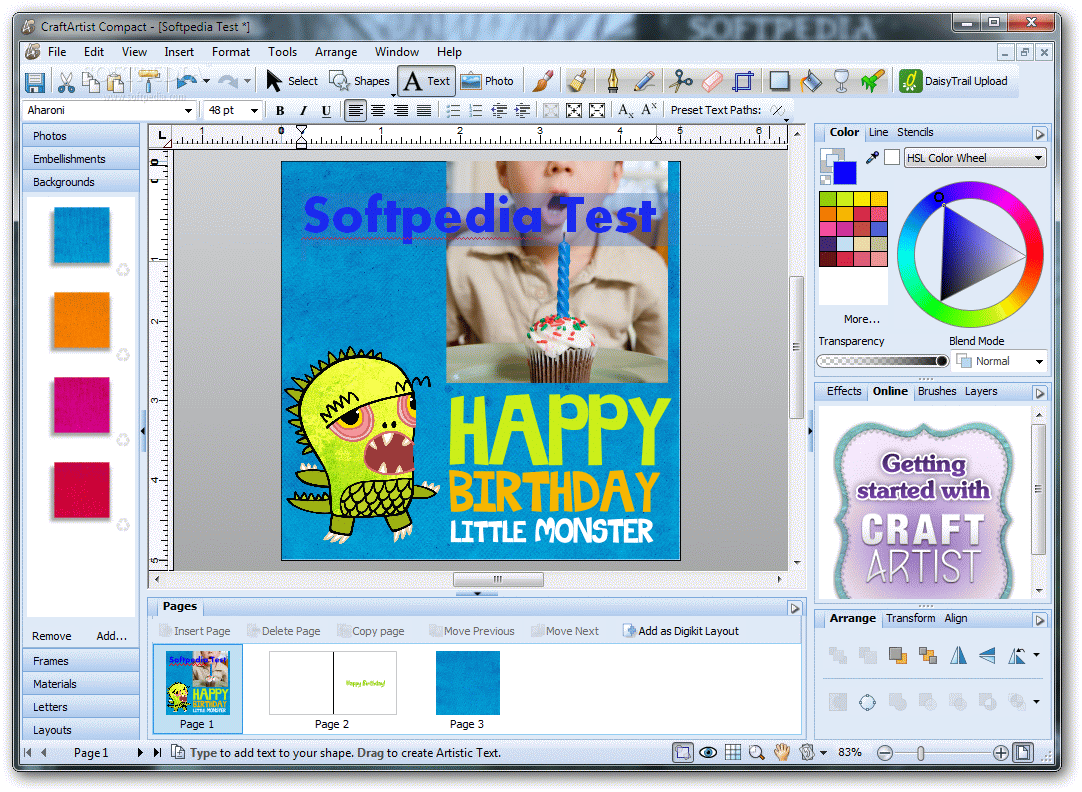
Task: Choose the Eraser tool in toolbar
Action: click(x=711, y=81)
